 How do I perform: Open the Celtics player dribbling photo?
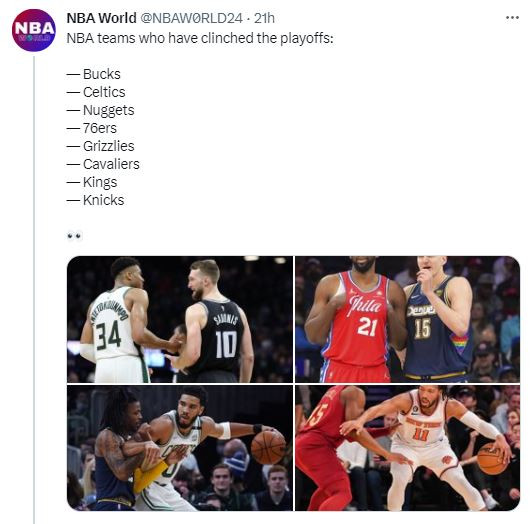(180, 448)
